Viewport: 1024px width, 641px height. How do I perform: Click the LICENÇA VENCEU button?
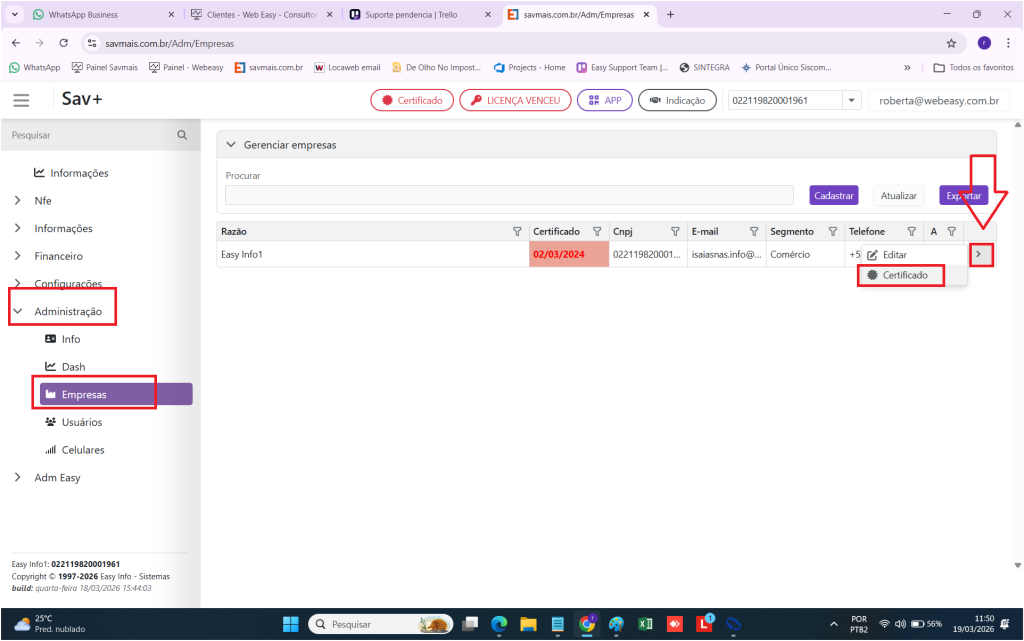(515, 100)
